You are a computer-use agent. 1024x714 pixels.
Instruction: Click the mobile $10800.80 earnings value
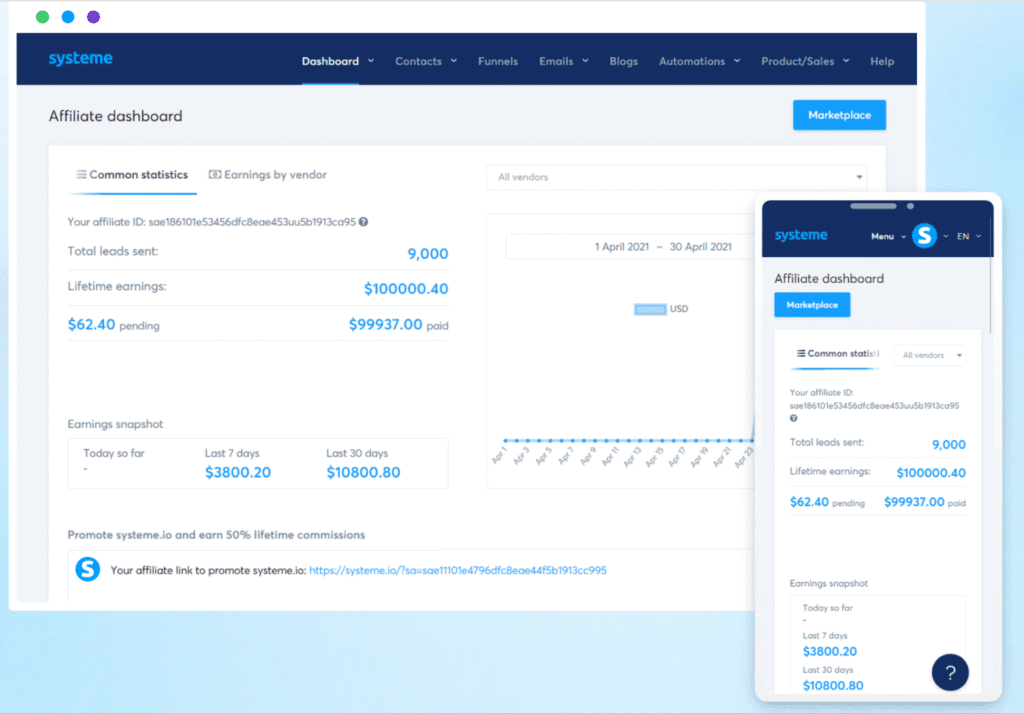833,685
